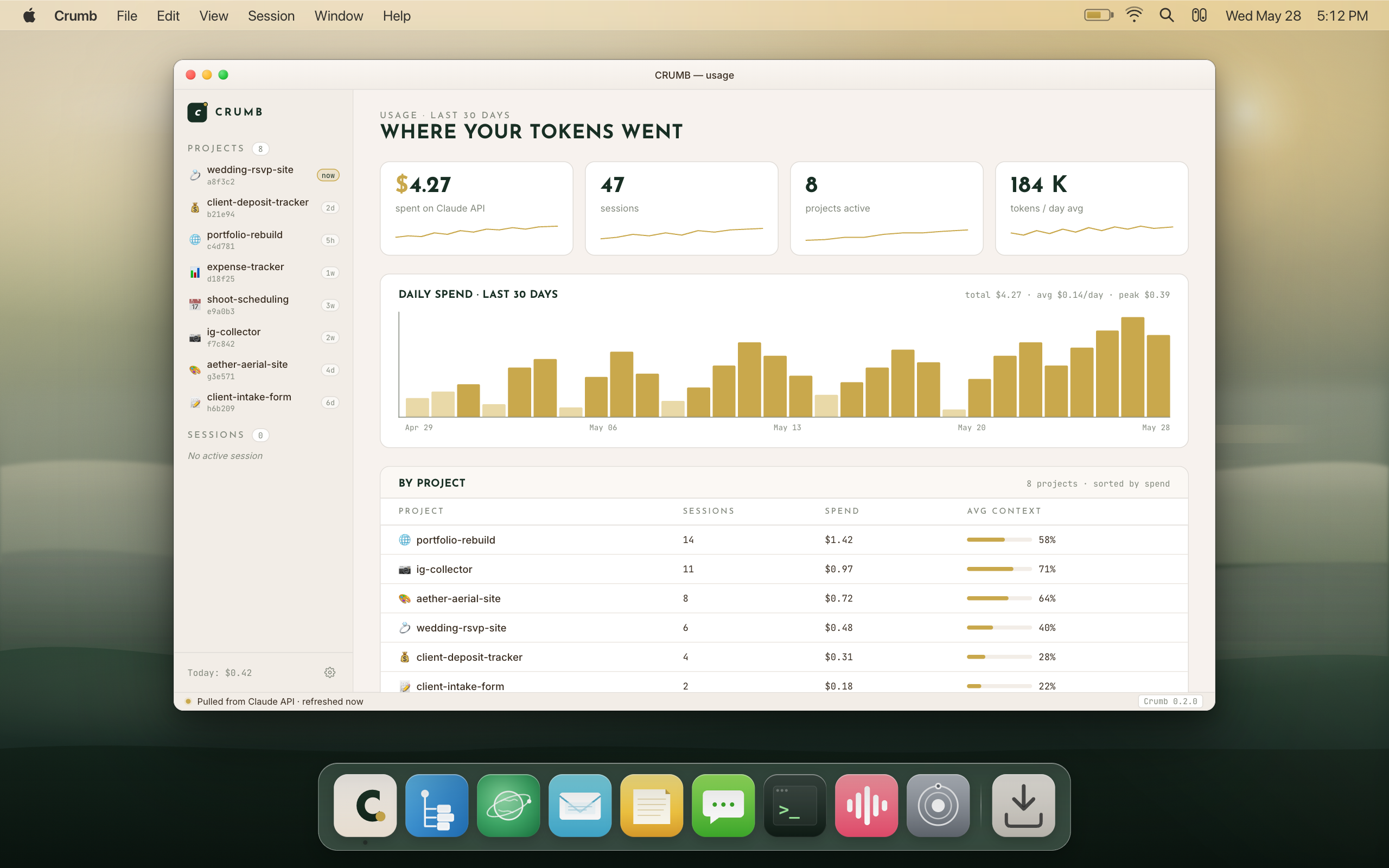The image size is (1389, 868).
Task: Select portfolio-rebuild project in sidebar
Action: pos(264,240)
